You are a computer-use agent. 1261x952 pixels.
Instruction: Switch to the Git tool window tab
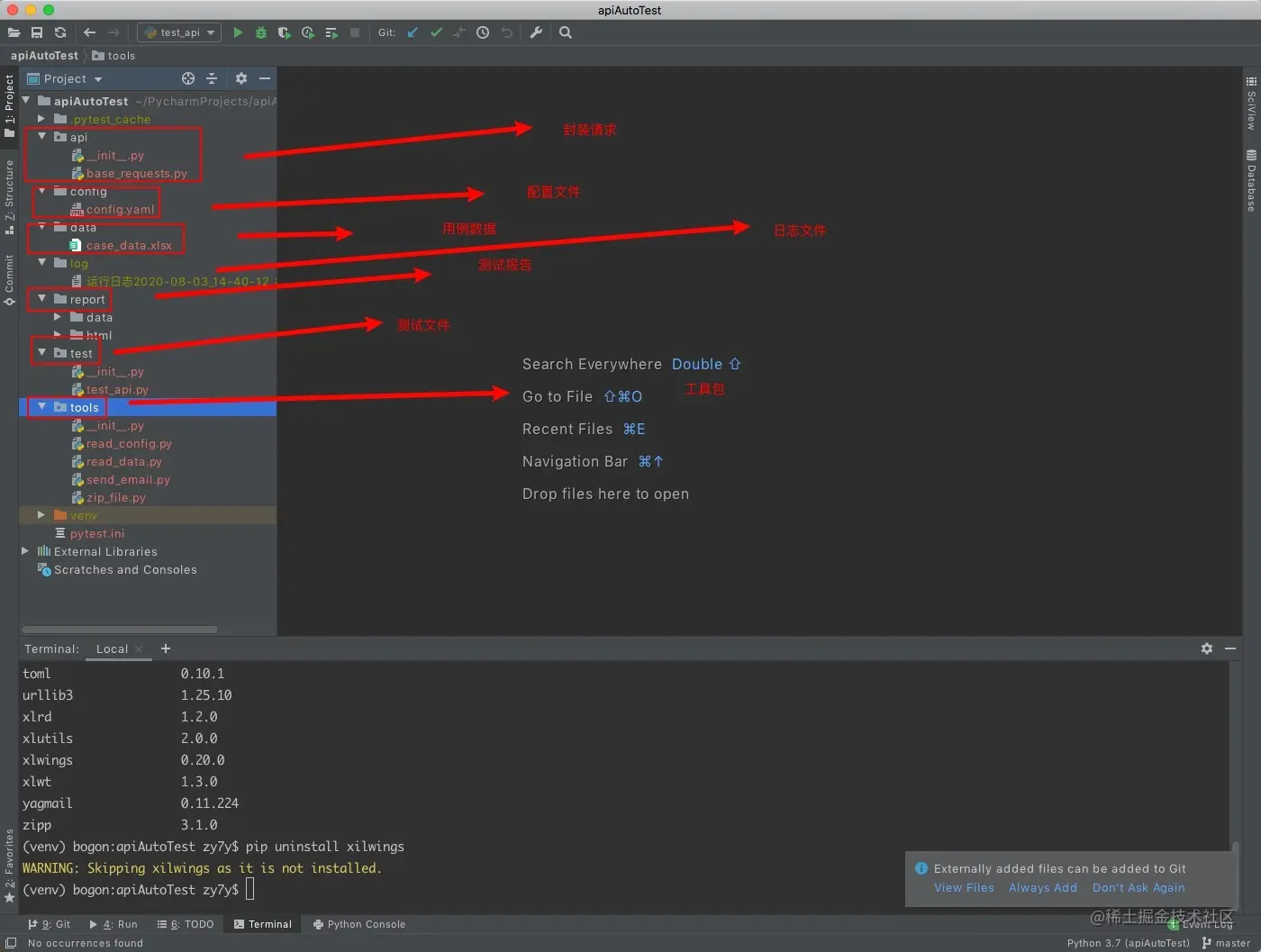pyautogui.click(x=49, y=924)
